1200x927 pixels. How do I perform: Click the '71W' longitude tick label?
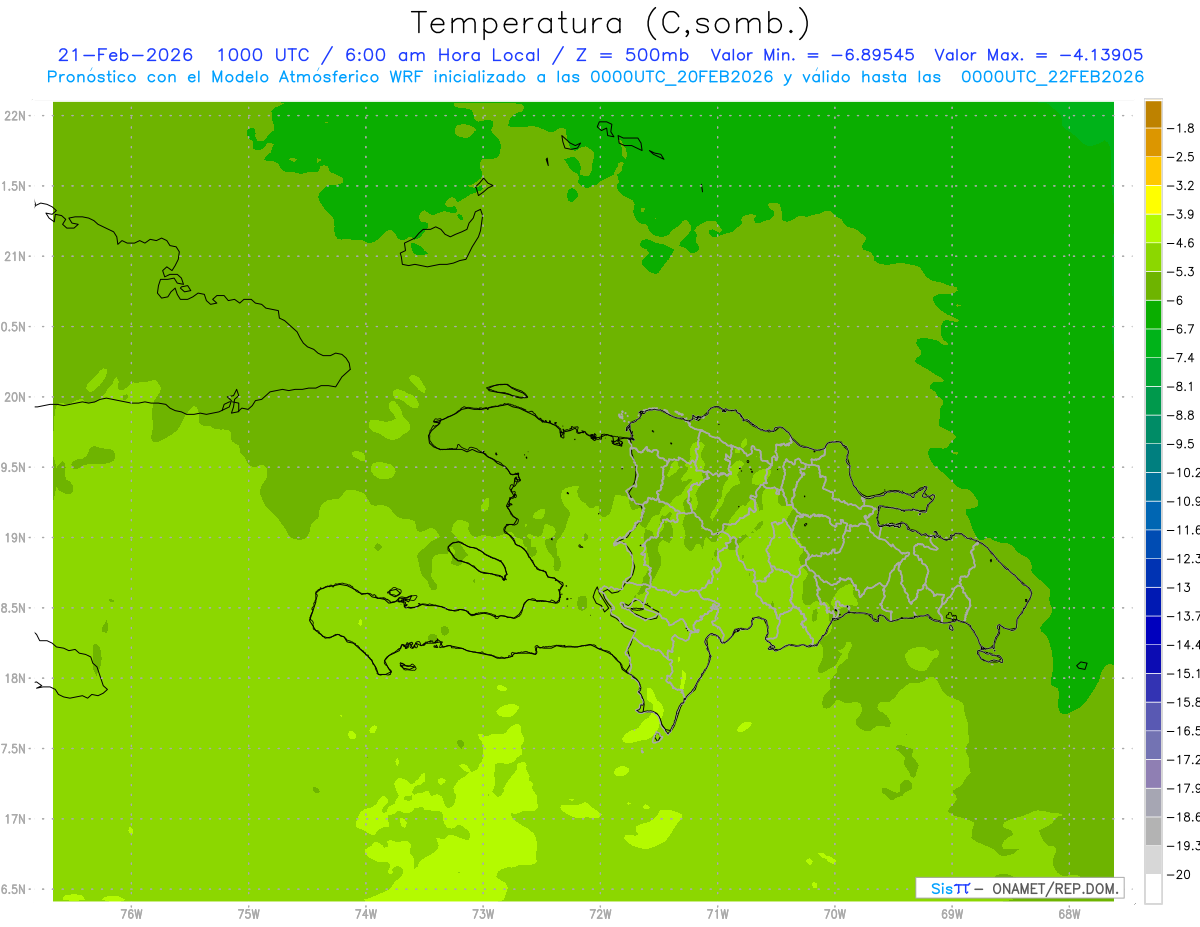click(x=717, y=912)
